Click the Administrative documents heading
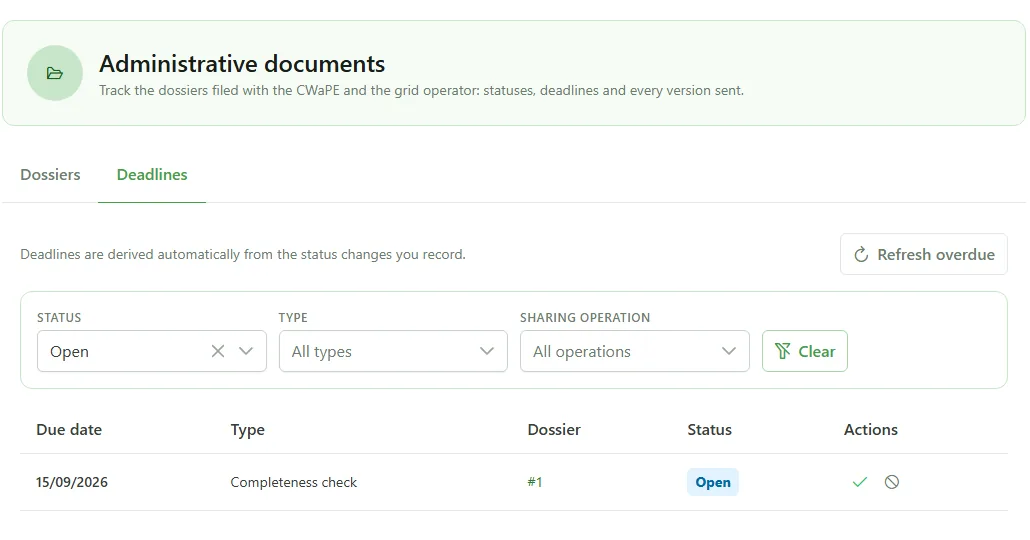 click(242, 64)
